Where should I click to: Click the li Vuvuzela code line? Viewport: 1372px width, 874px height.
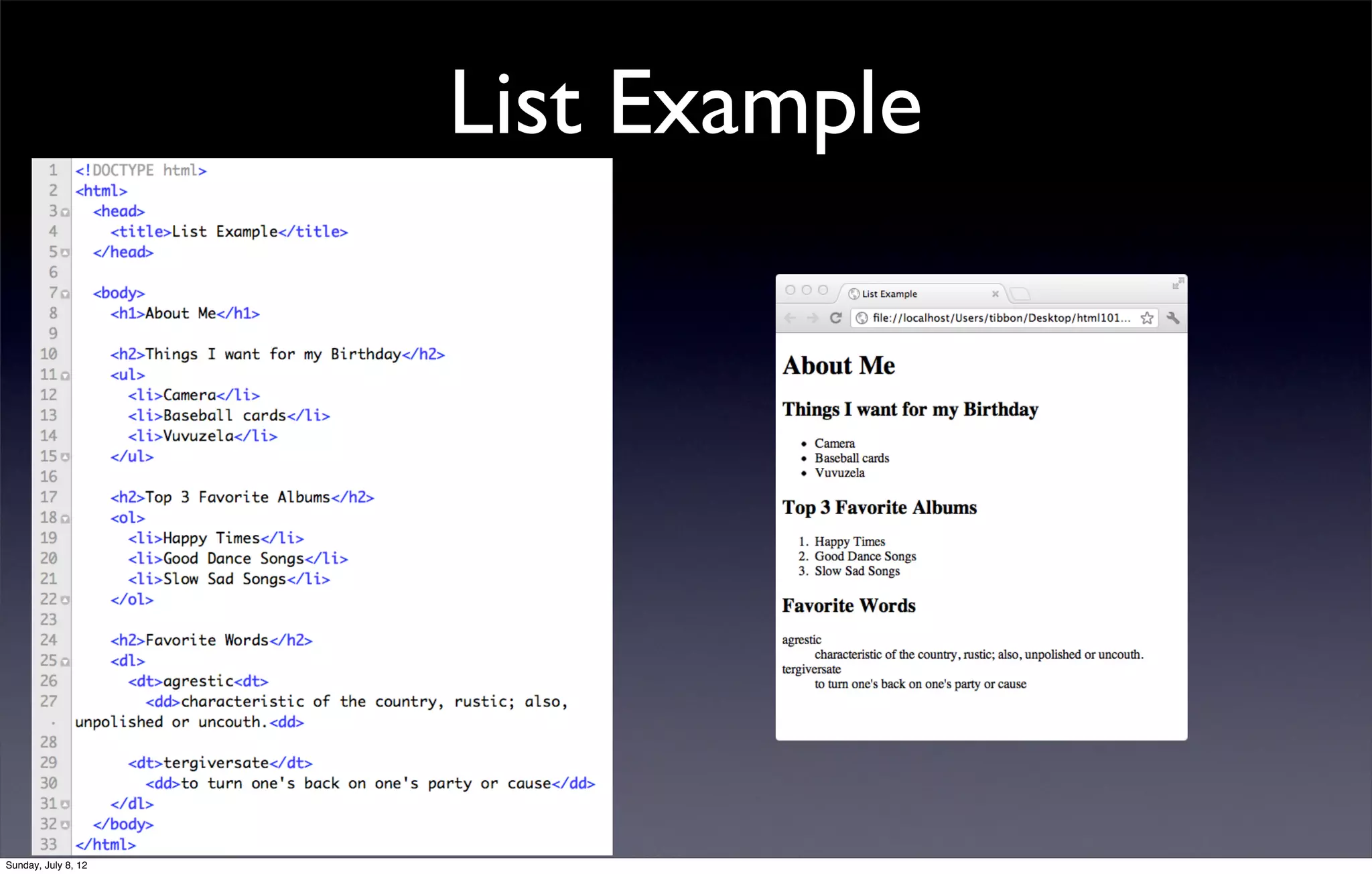tap(203, 436)
